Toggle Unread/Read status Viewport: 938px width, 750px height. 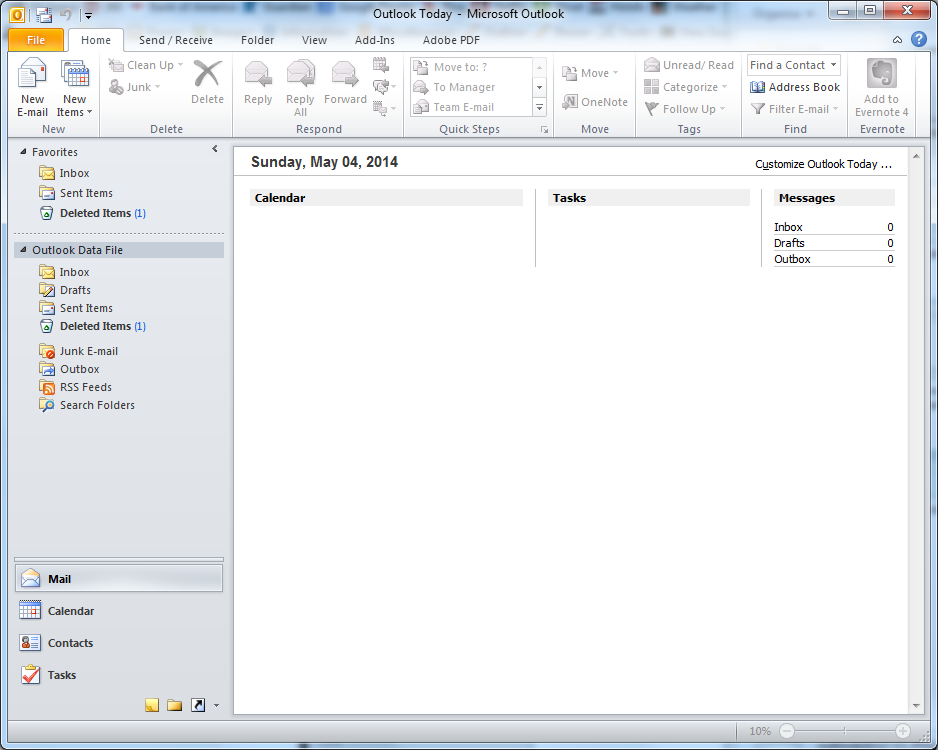(x=688, y=64)
